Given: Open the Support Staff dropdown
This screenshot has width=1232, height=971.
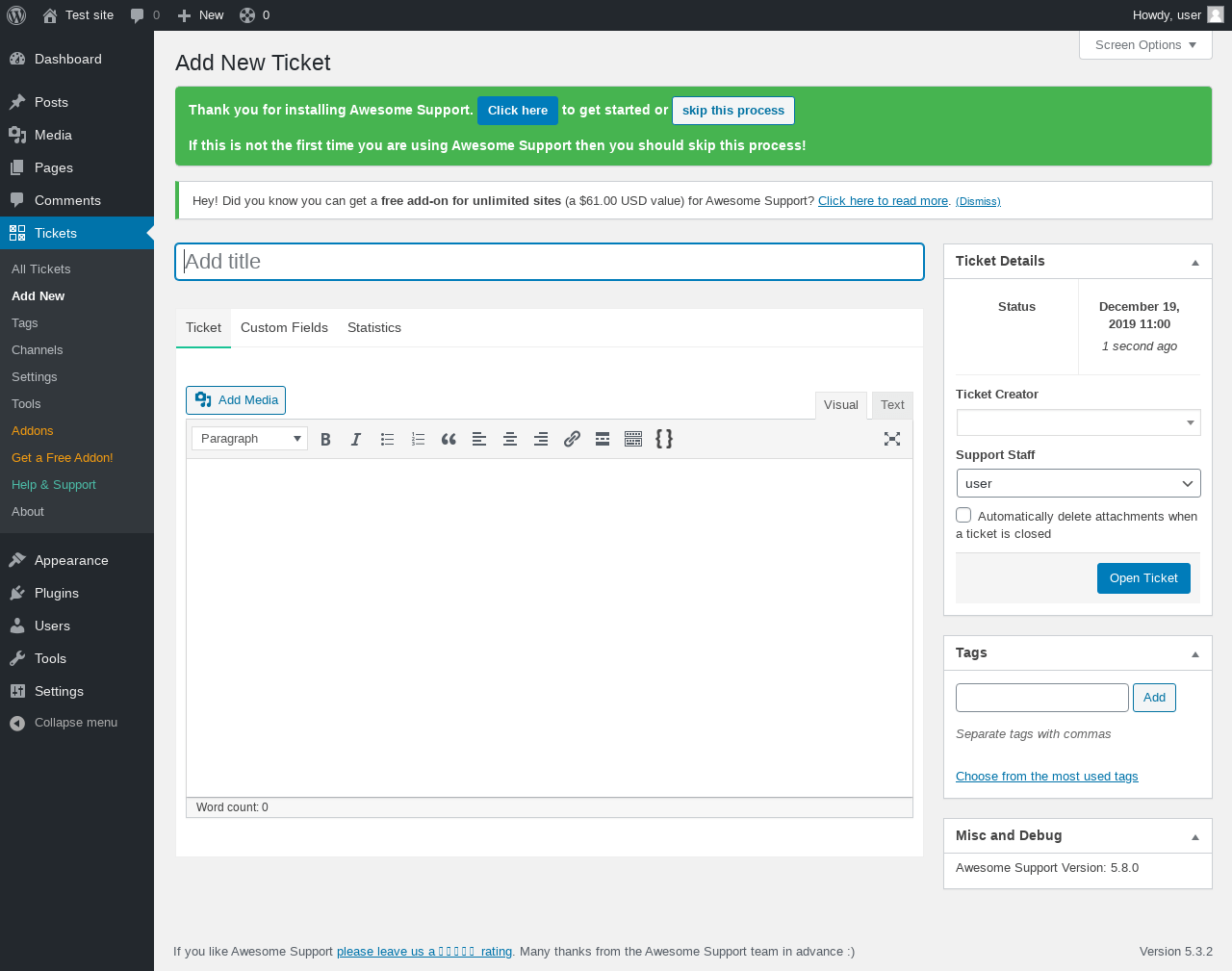Looking at the screenshot, I should pyautogui.click(x=1079, y=484).
